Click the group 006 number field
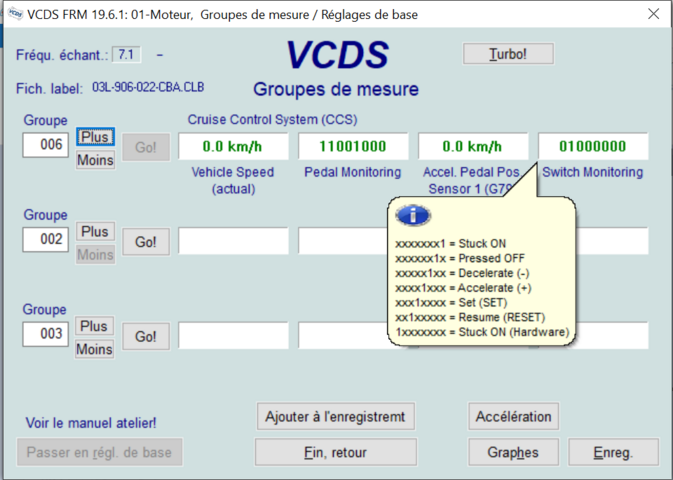Image resolution: width=673 pixels, height=480 pixels. coord(45,145)
